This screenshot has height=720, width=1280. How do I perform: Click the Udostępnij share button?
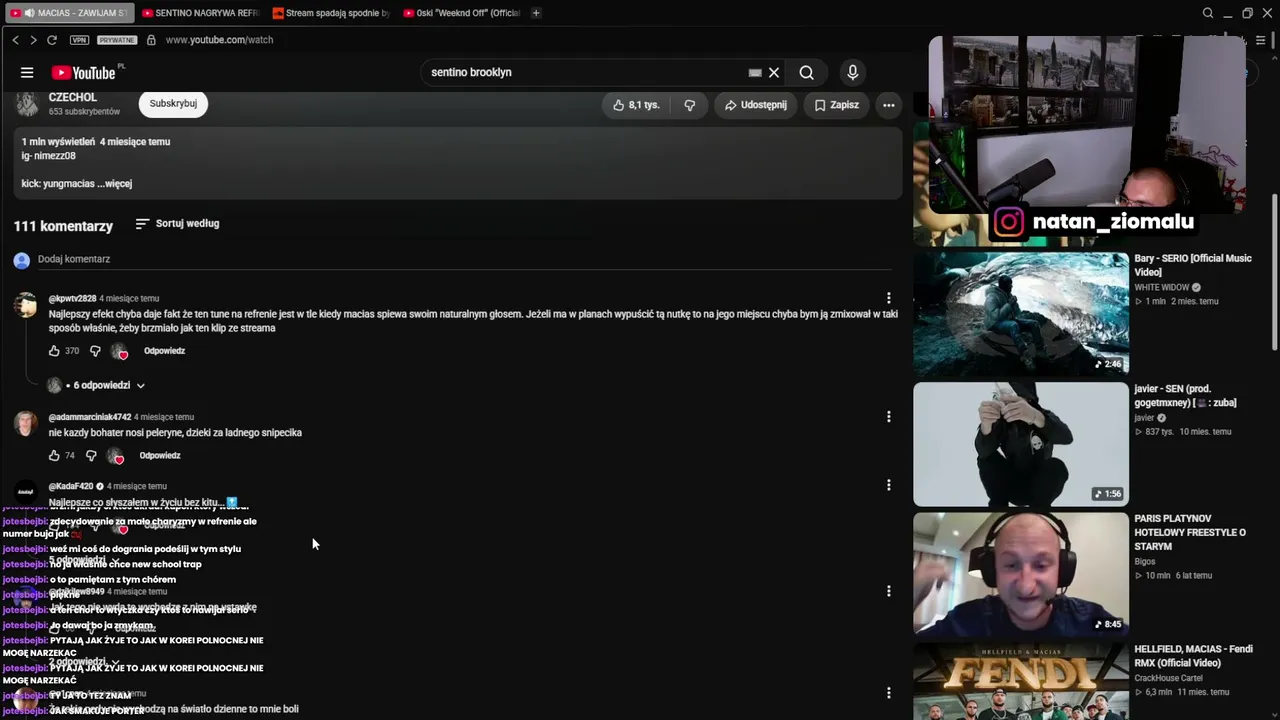[x=756, y=105]
